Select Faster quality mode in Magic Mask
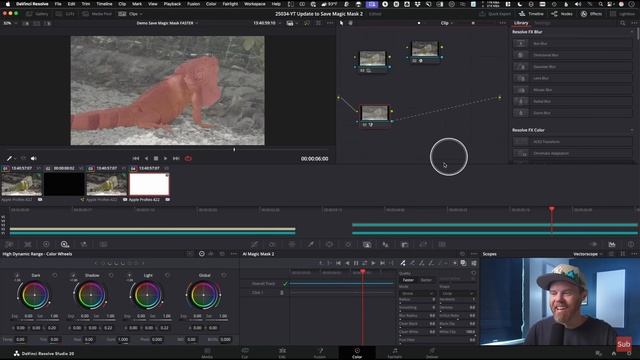Image resolution: width=640 pixels, height=360 pixels. (x=408, y=280)
